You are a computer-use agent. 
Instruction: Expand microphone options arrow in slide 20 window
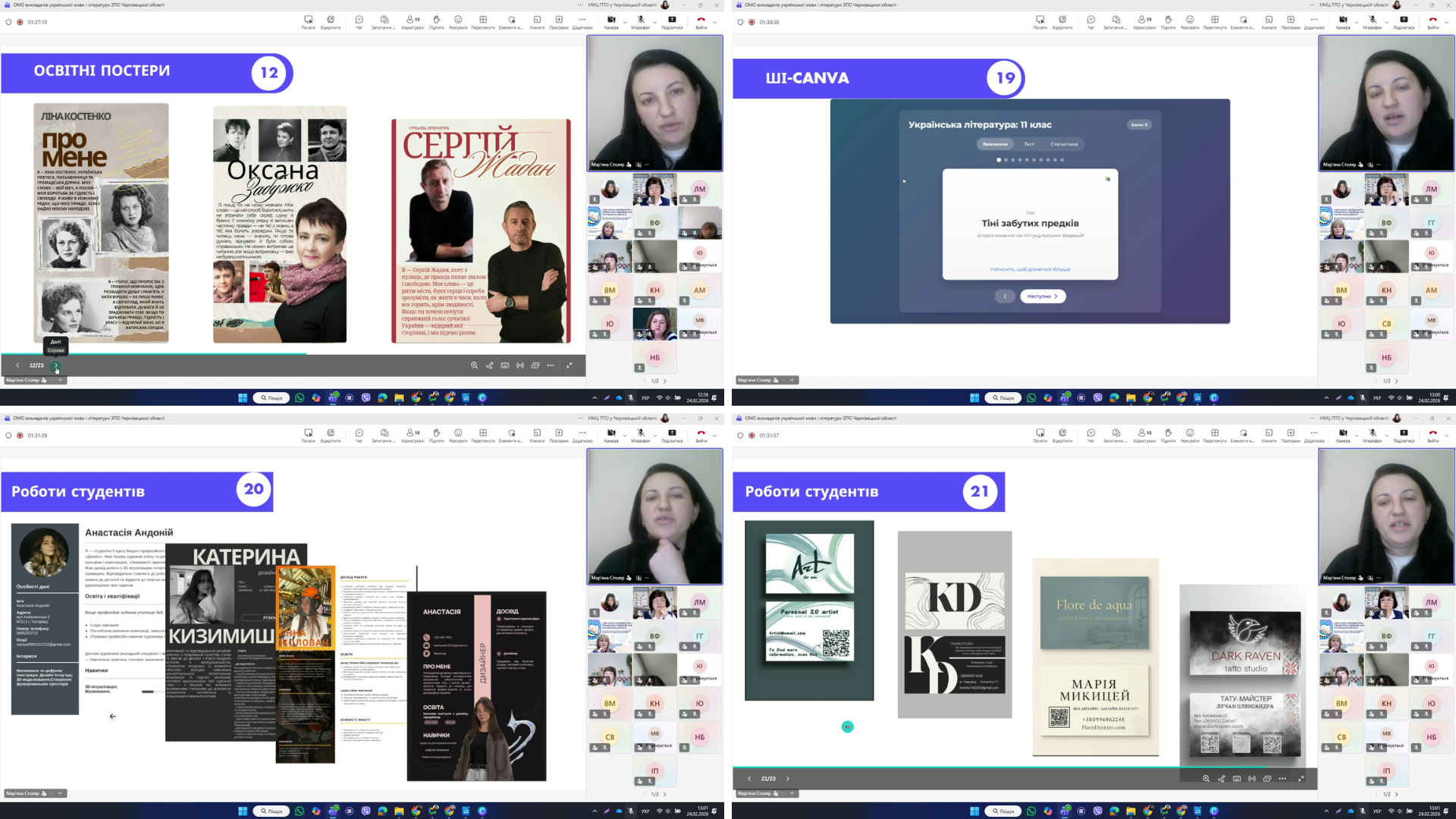655,436
